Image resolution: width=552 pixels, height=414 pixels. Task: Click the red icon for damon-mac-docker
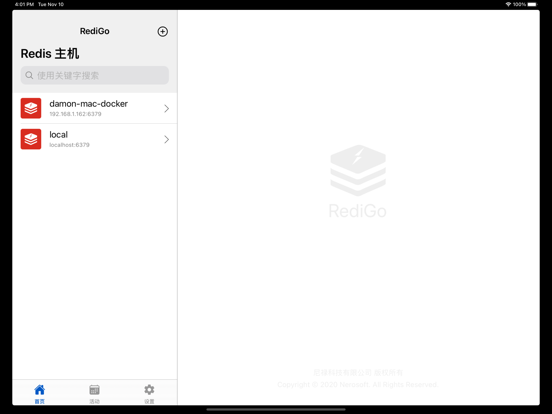pyautogui.click(x=31, y=108)
